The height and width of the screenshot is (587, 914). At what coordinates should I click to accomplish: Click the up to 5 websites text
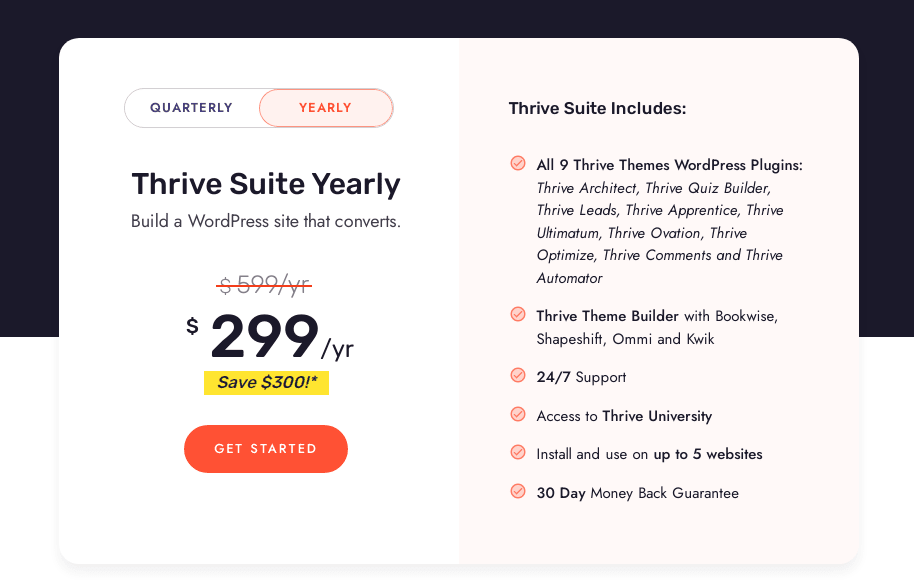[708, 454]
